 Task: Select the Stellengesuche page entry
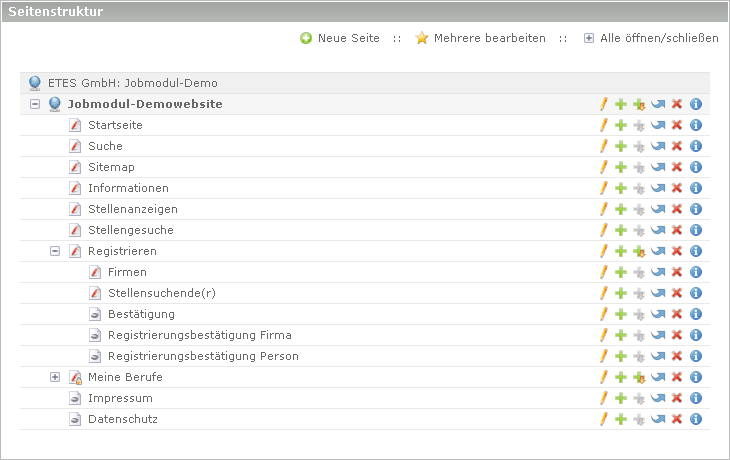(131, 230)
